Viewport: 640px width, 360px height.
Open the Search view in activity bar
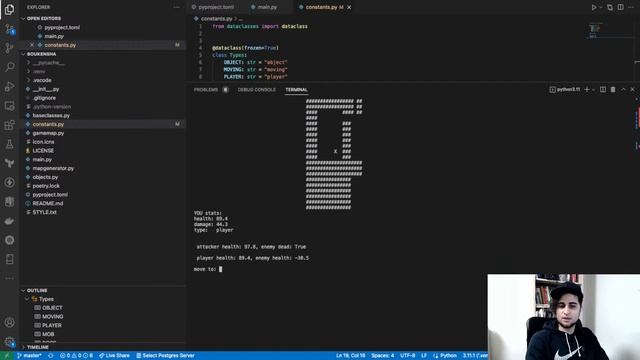click(9, 67)
